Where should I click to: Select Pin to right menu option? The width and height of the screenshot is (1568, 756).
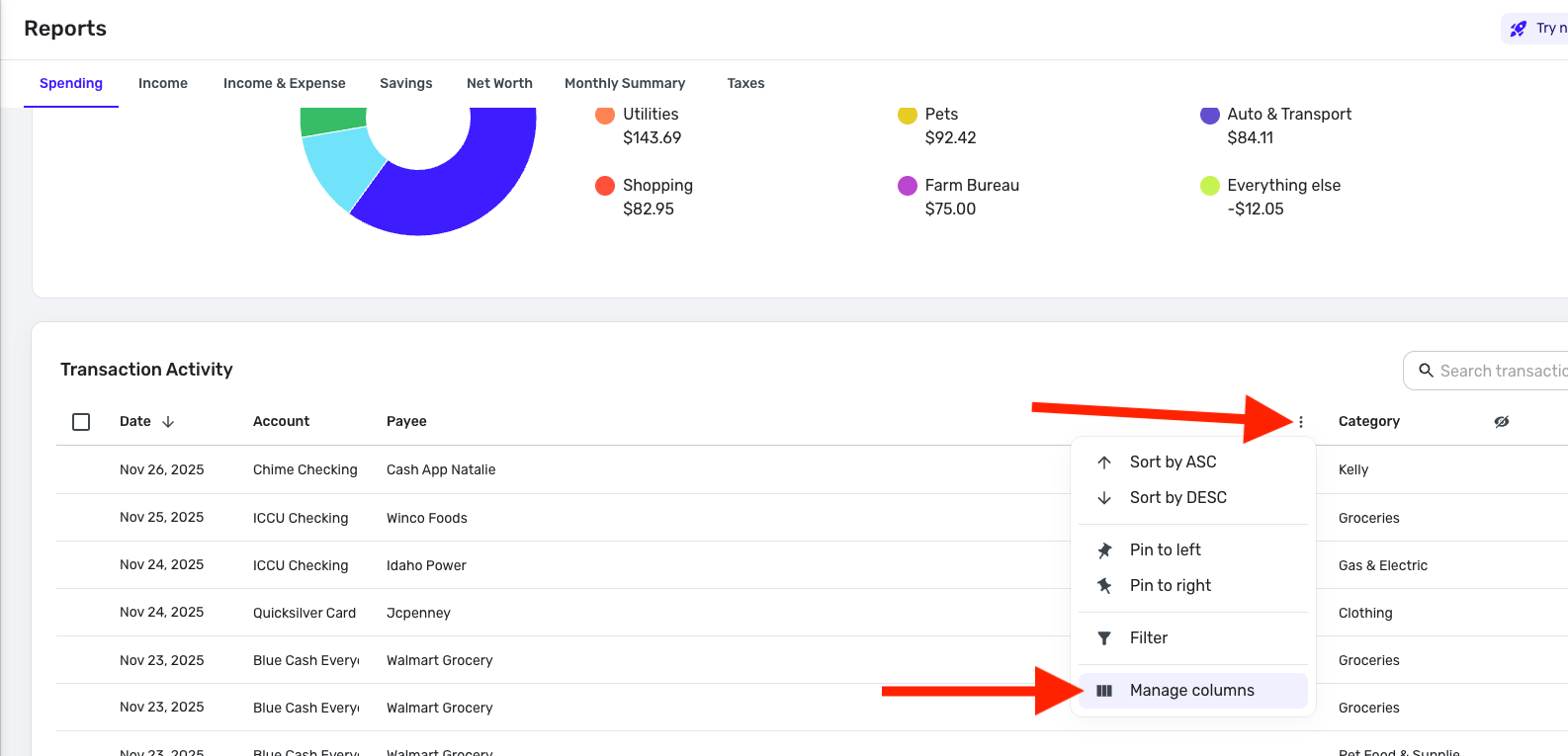1193,586
